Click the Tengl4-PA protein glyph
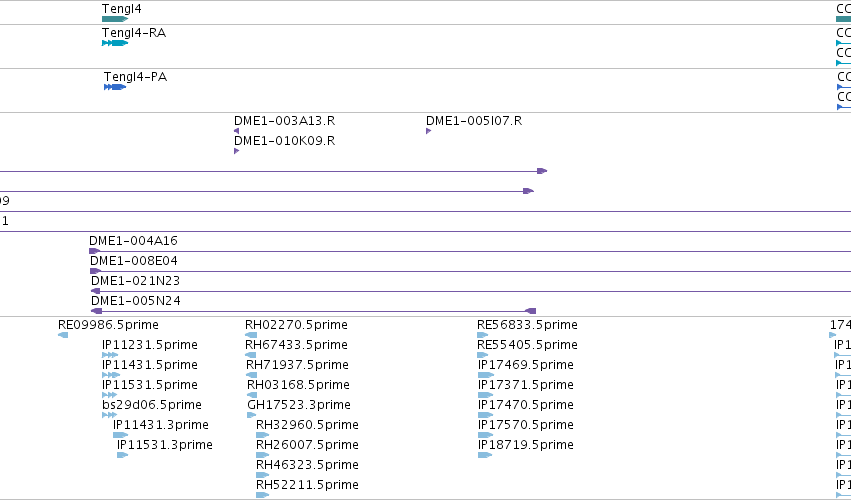This screenshot has height=500, width=851. 115,87
